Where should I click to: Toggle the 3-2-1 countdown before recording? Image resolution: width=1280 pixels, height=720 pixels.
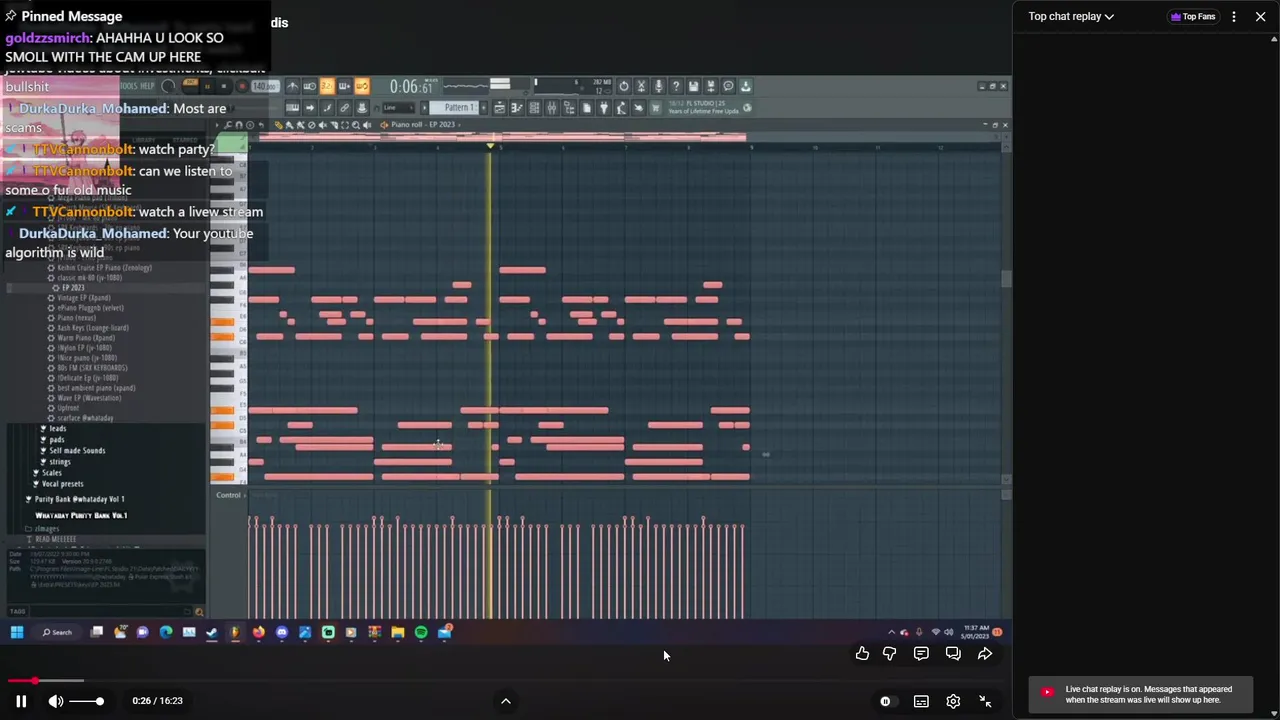[327, 86]
